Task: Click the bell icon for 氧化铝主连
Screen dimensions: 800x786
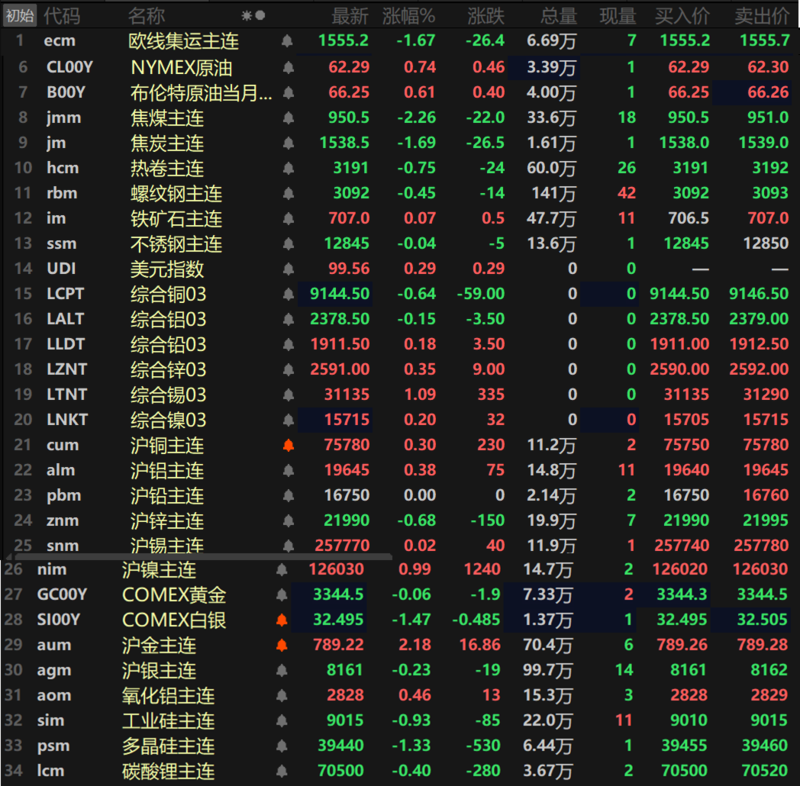Action: click(282, 696)
